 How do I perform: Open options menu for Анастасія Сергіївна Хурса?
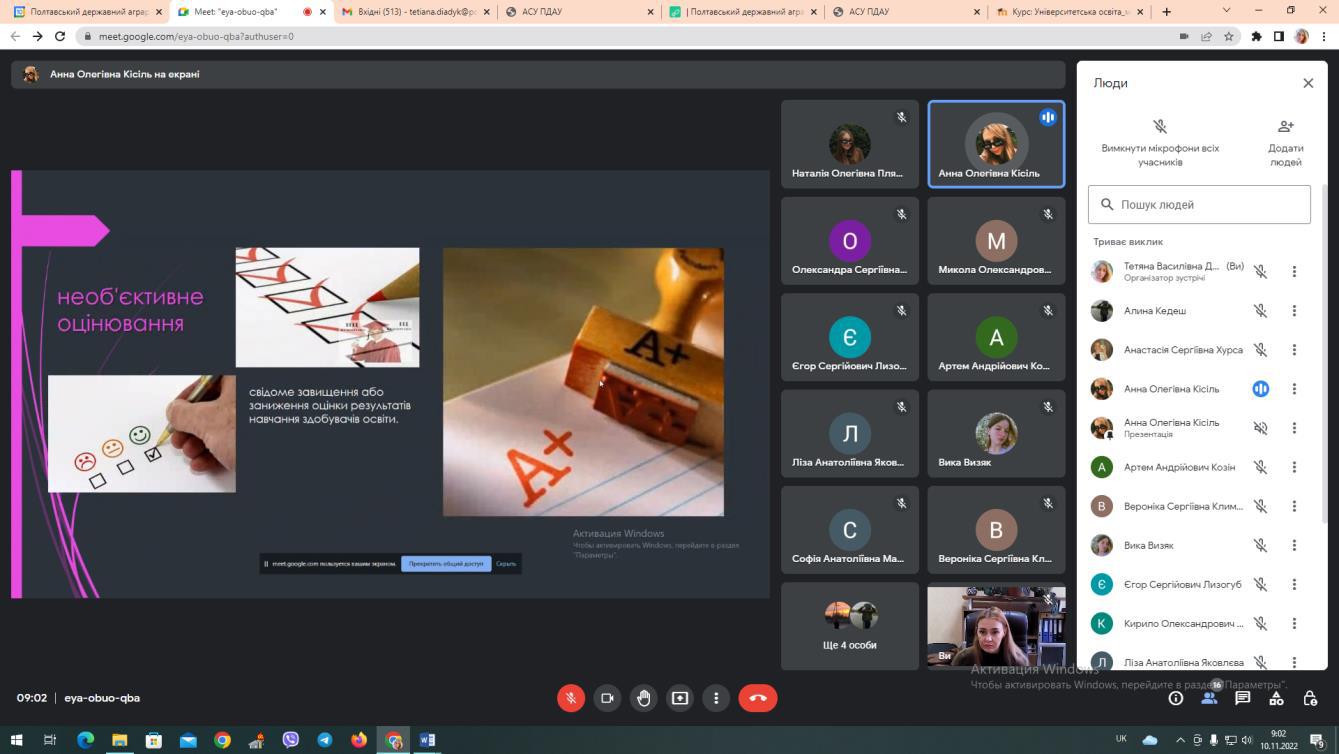tap(1294, 350)
